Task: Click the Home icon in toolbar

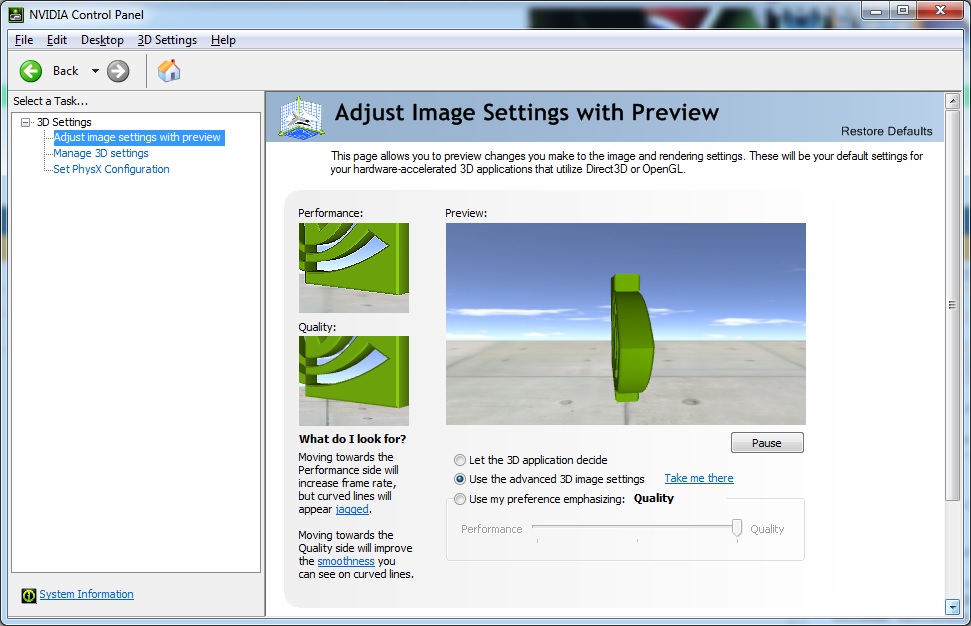Action: [x=169, y=70]
